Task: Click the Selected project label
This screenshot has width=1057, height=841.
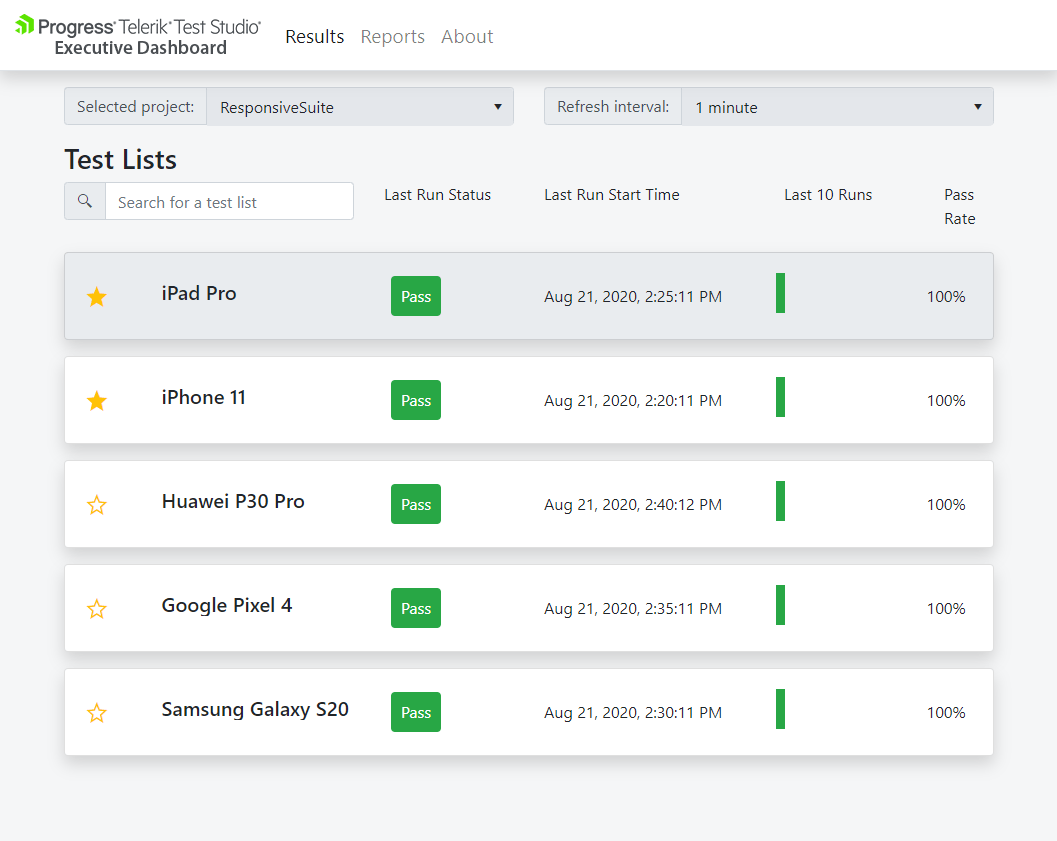Action: (x=135, y=106)
